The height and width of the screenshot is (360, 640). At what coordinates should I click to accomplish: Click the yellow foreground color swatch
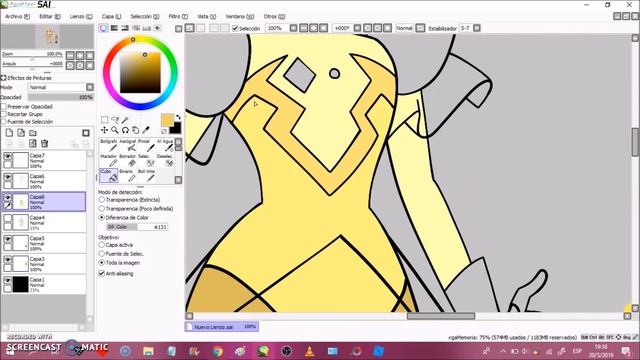point(167,120)
